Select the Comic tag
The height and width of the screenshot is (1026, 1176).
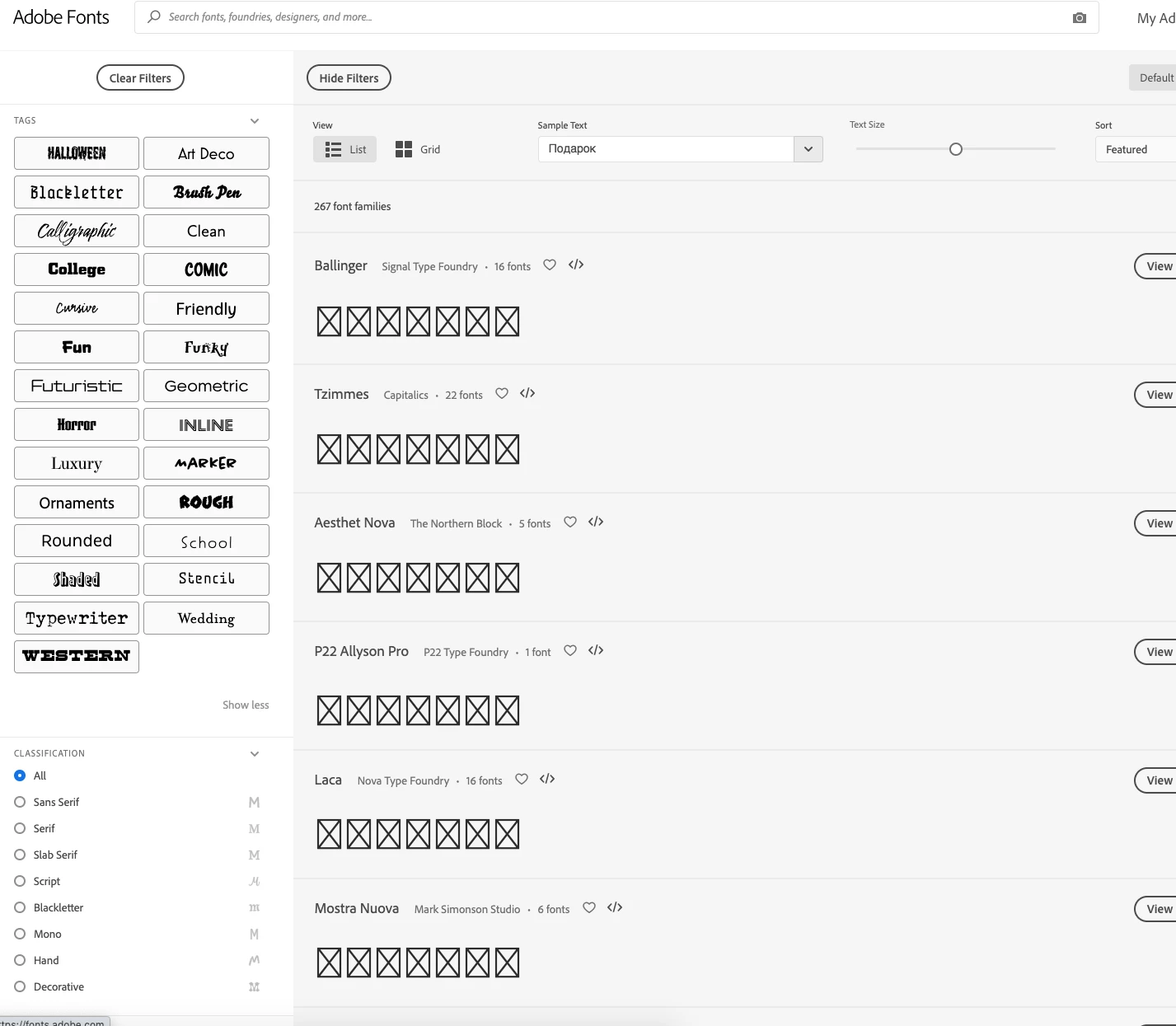click(206, 269)
